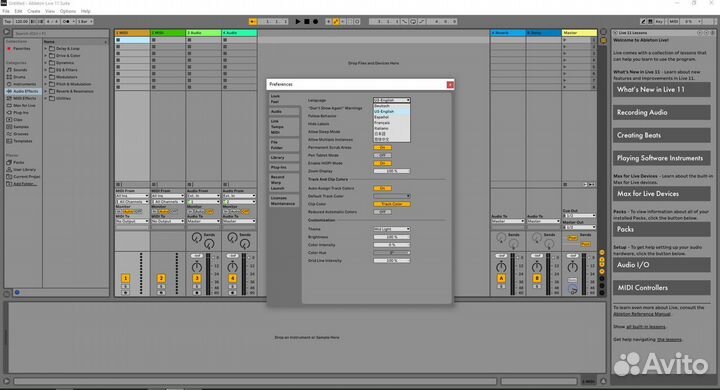Click the MIDI Arrangement Overdub plus icon
The width and height of the screenshot is (720, 390).
328,22
